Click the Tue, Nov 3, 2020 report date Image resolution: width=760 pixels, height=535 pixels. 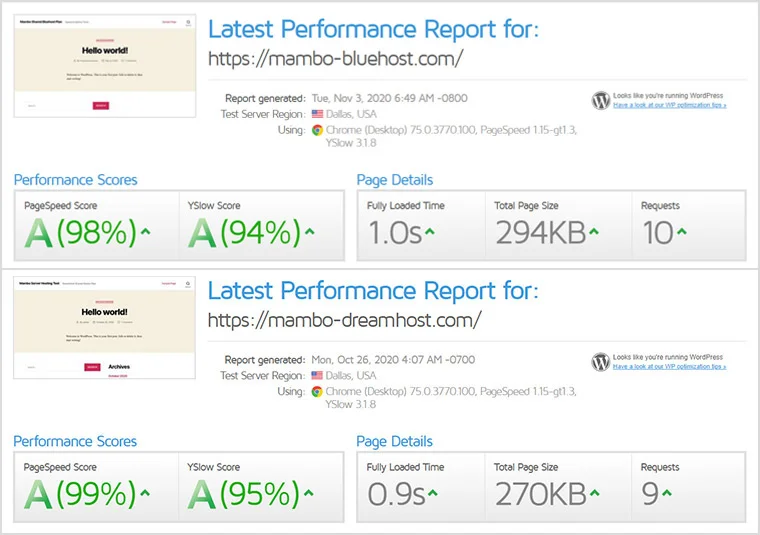[389, 98]
